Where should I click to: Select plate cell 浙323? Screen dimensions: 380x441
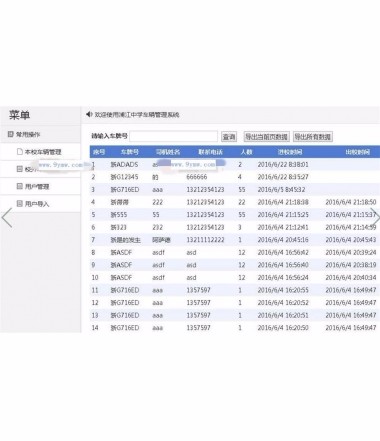(119, 227)
